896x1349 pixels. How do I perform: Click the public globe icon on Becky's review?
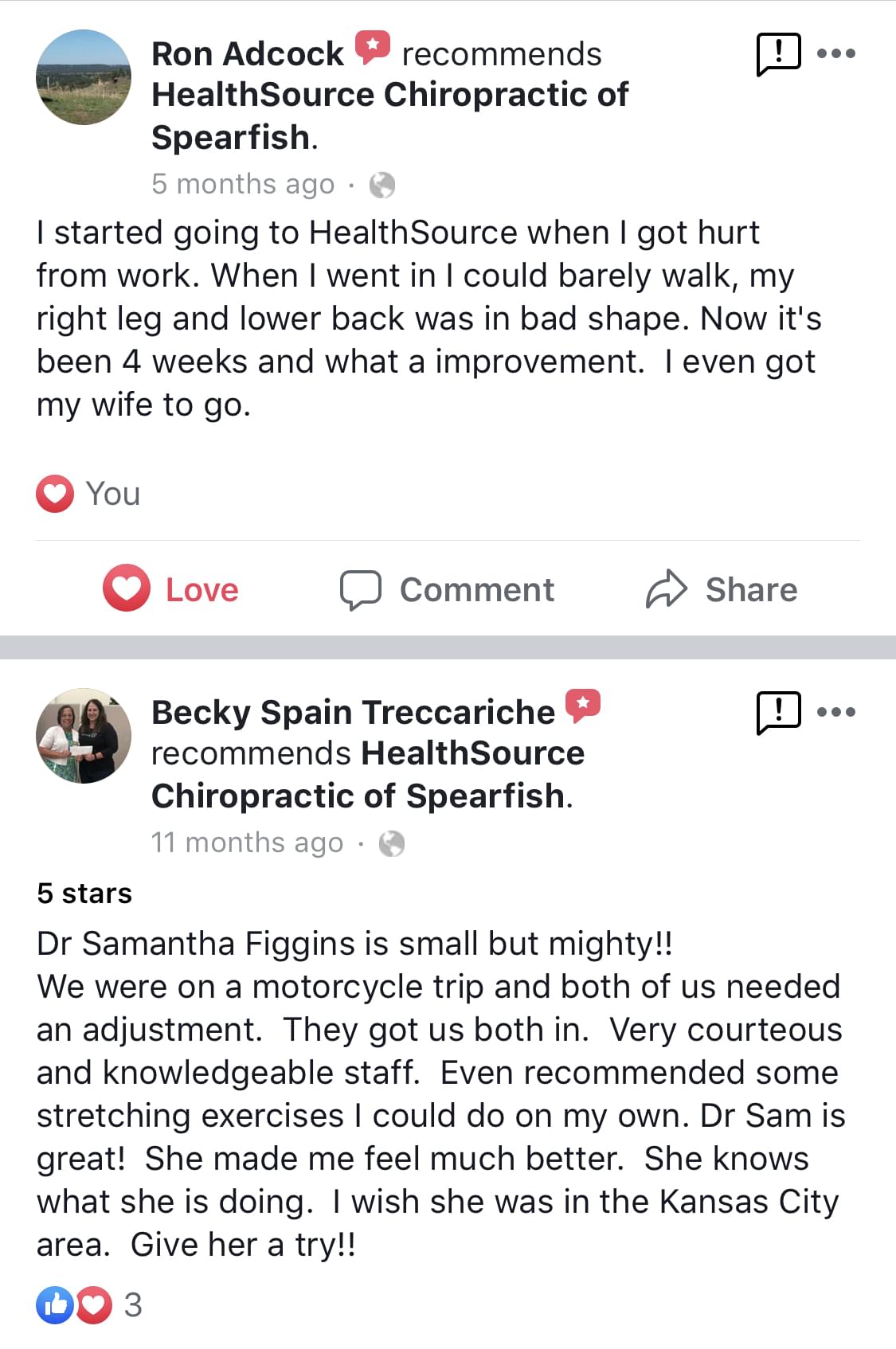(391, 843)
